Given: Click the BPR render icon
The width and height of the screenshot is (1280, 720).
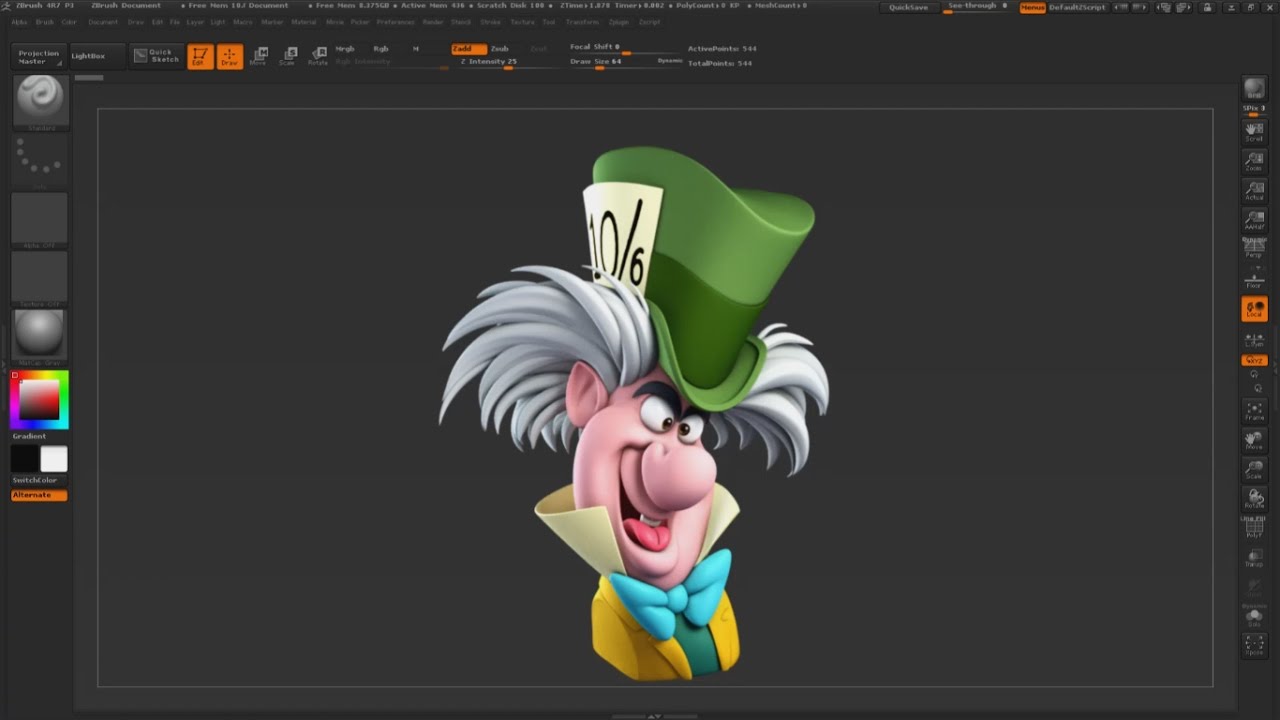Looking at the screenshot, I should pyautogui.click(x=1254, y=89).
